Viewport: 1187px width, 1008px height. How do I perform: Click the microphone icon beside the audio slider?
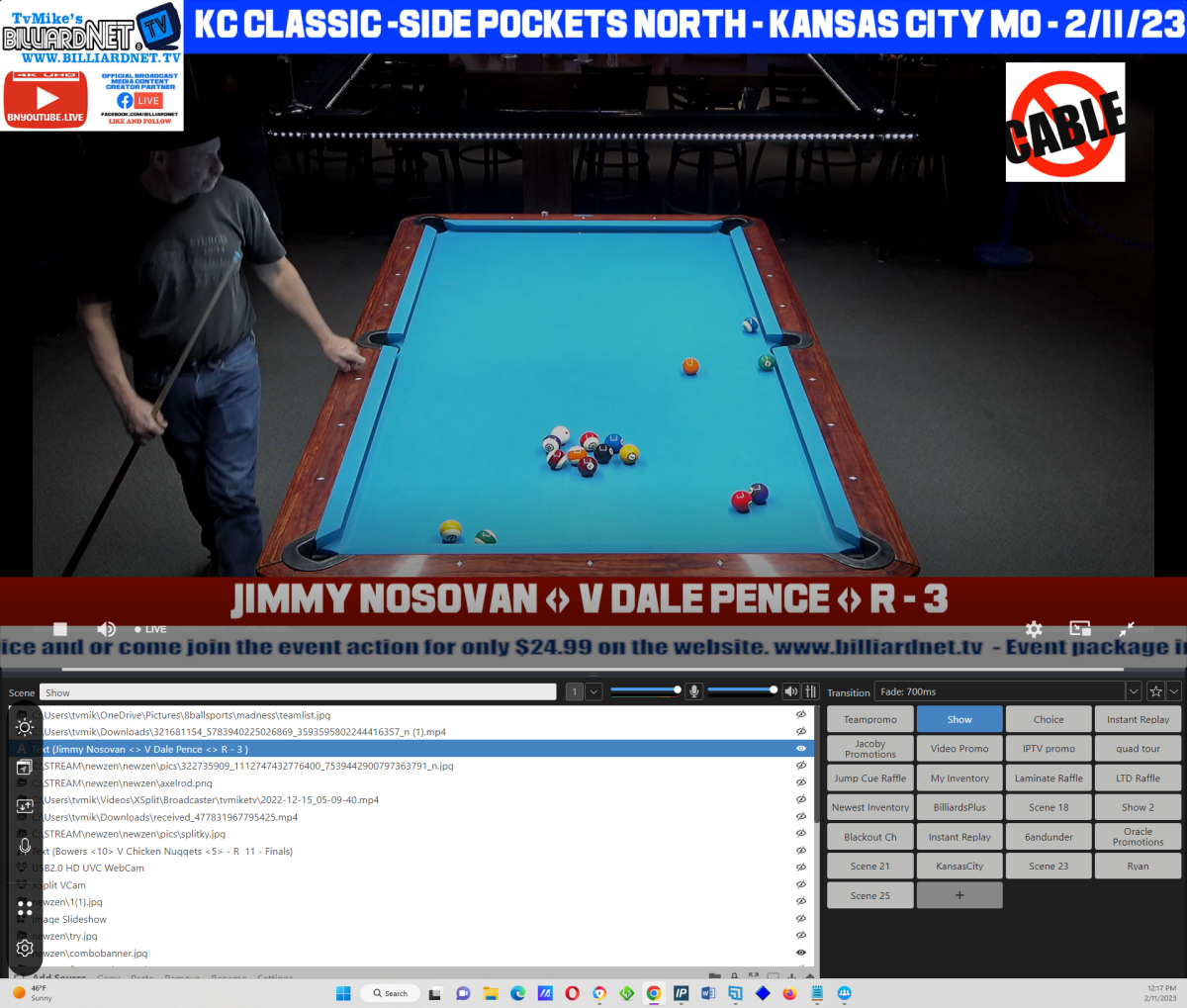(x=694, y=691)
